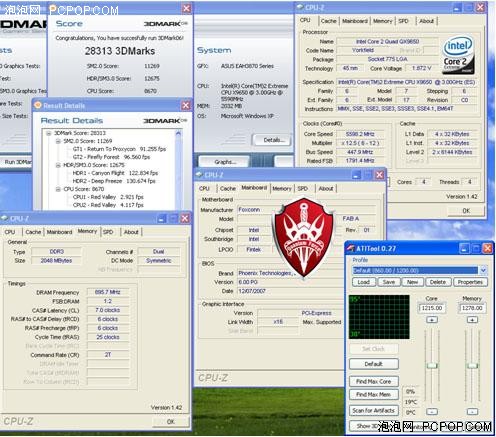
Task: Select the HDR1 - Canyon Flight row
Action: coord(115,173)
